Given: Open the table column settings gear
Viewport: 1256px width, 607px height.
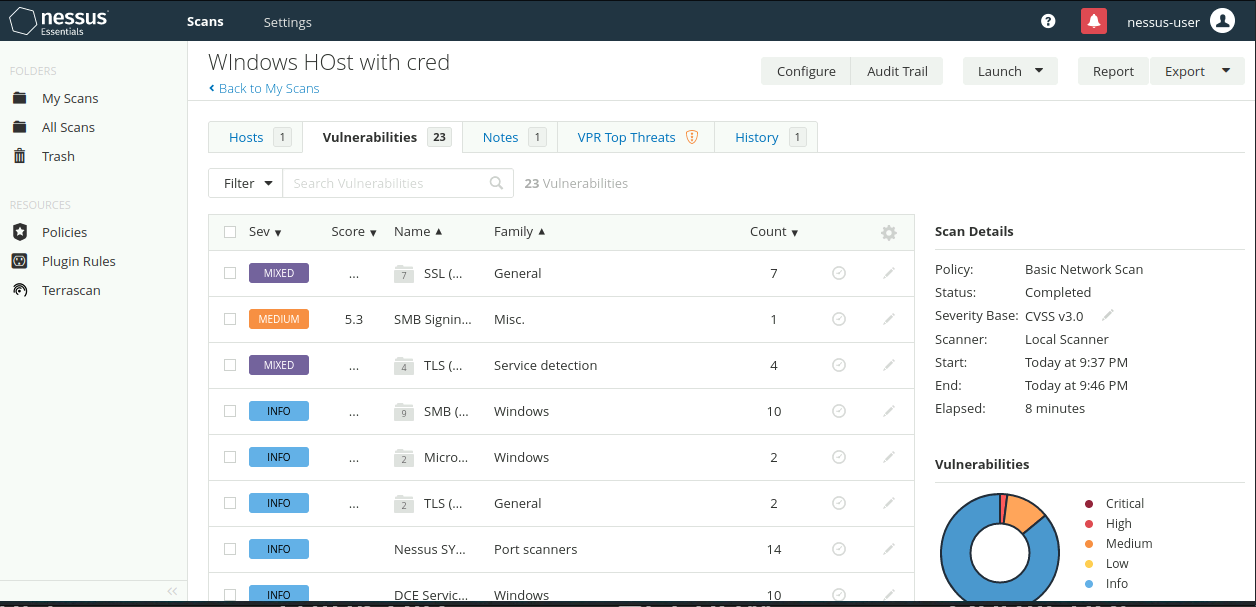Looking at the screenshot, I should [888, 232].
